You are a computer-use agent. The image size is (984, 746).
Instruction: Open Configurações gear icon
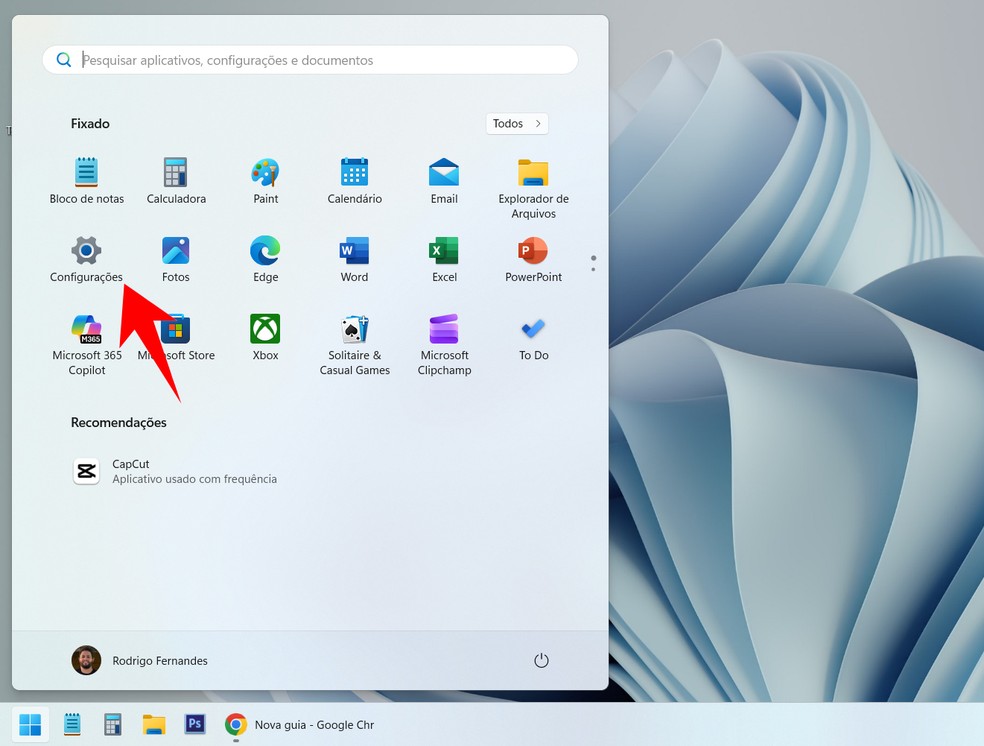(x=87, y=250)
